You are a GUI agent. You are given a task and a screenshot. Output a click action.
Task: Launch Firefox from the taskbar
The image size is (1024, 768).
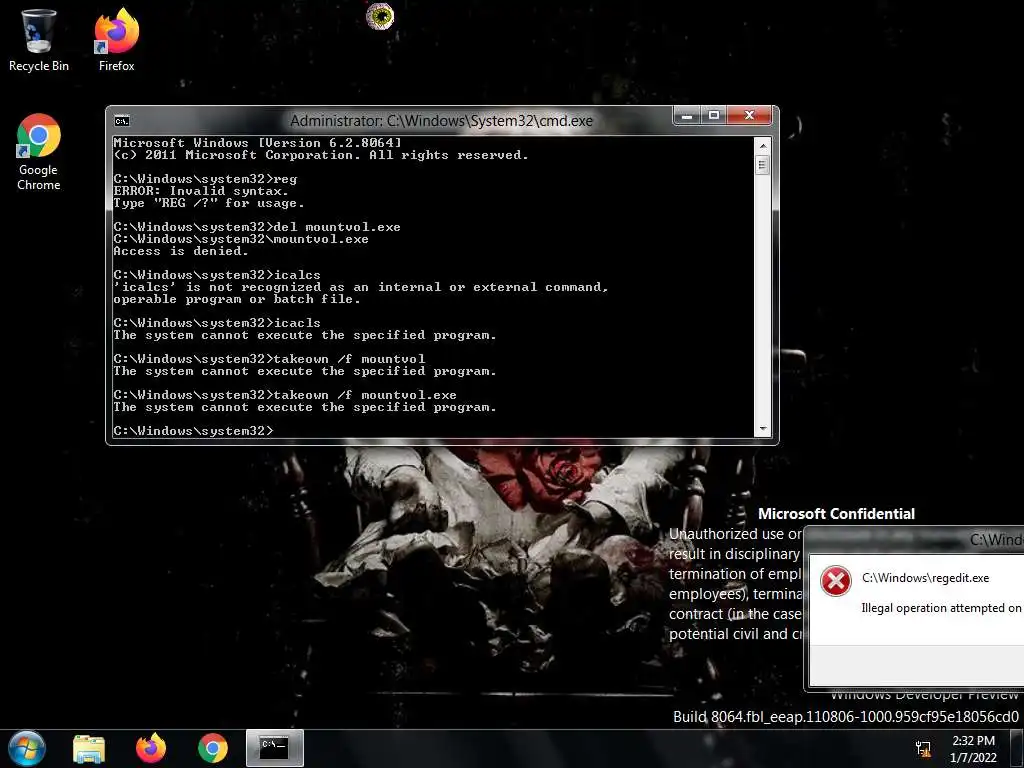tap(151, 748)
